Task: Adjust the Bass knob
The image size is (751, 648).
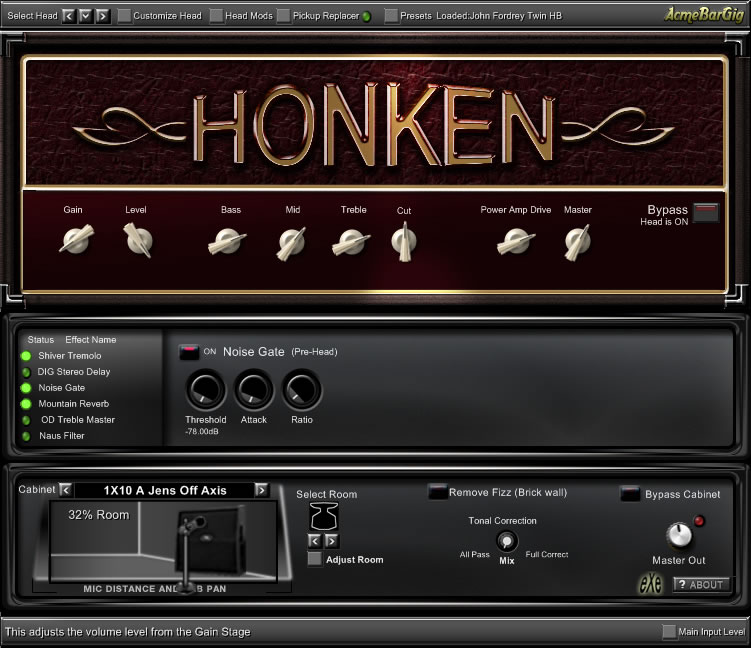Action: pos(227,241)
